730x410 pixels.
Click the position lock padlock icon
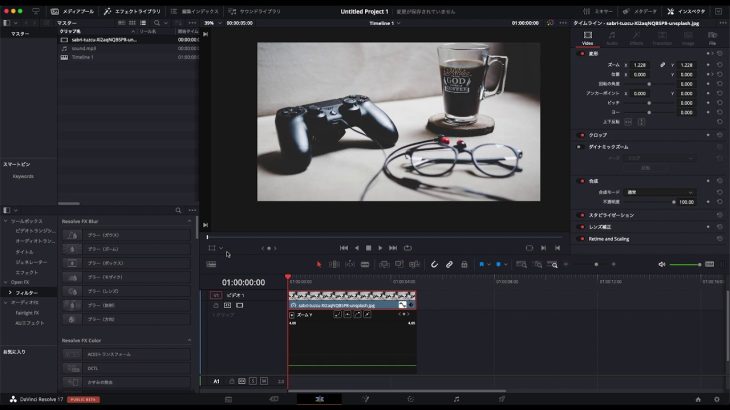(464, 264)
